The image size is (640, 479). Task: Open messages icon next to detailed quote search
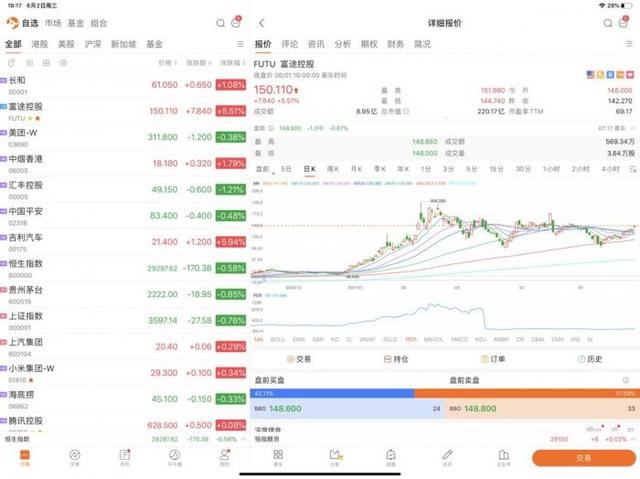(x=623, y=23)
